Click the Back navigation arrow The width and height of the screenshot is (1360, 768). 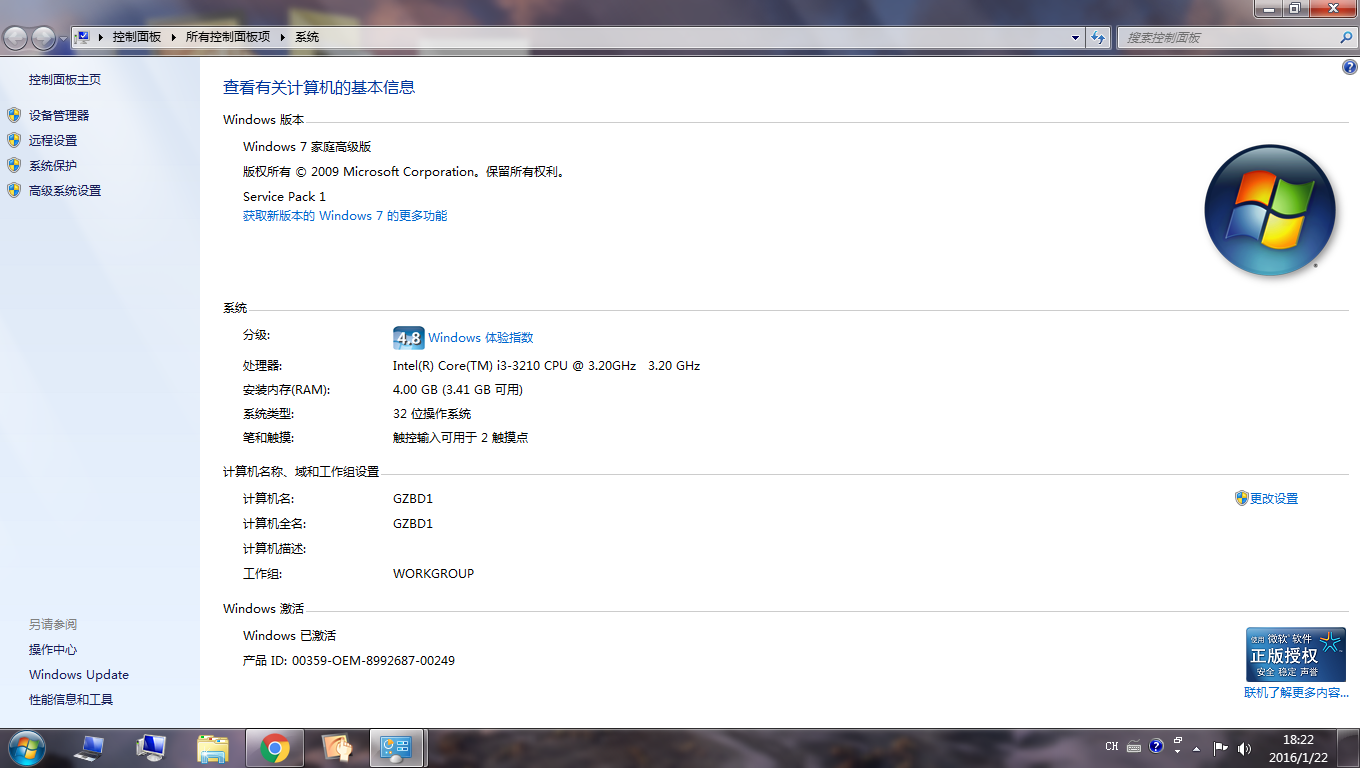pyautogui.click(x=16, y=38)
